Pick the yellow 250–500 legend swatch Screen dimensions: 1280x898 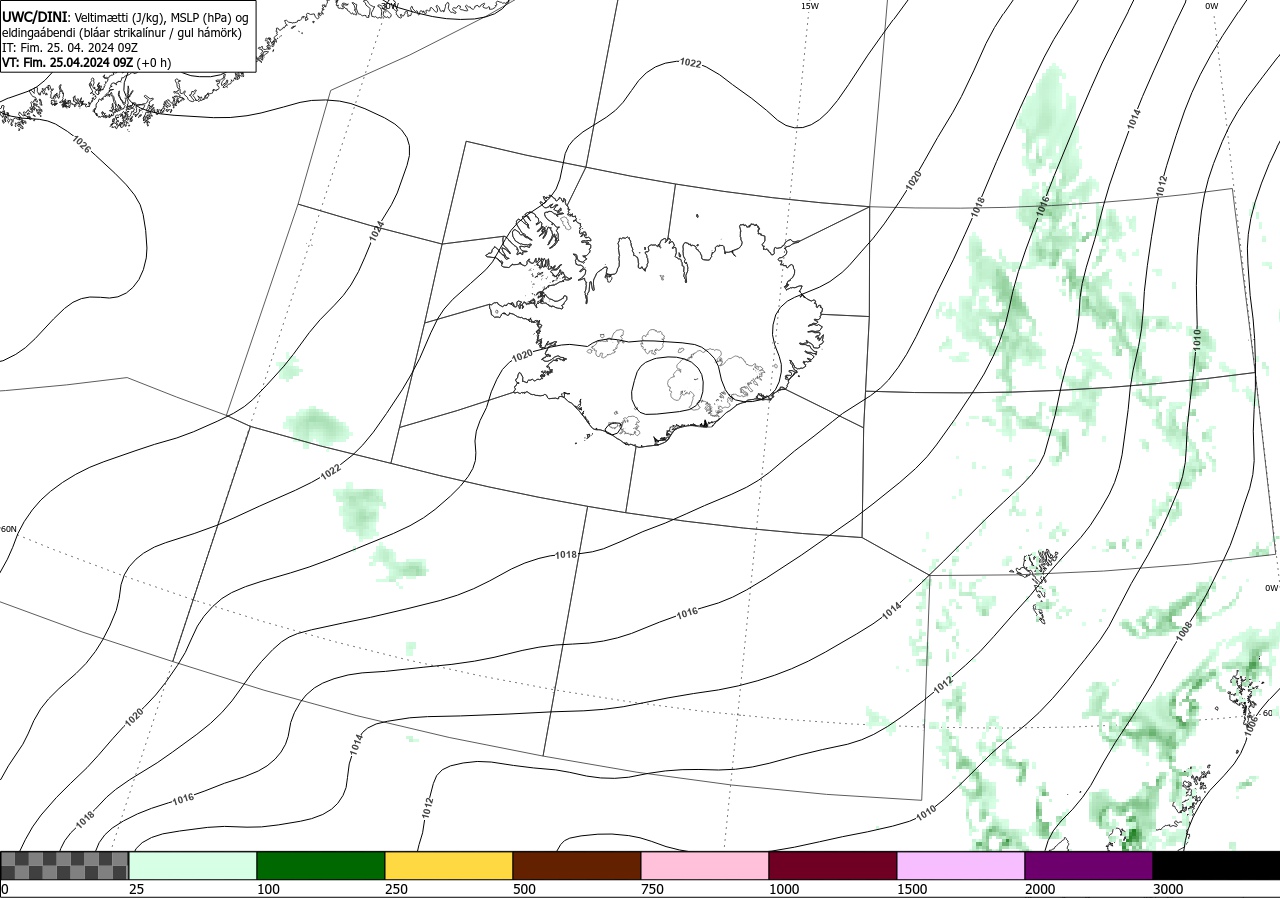449,865
